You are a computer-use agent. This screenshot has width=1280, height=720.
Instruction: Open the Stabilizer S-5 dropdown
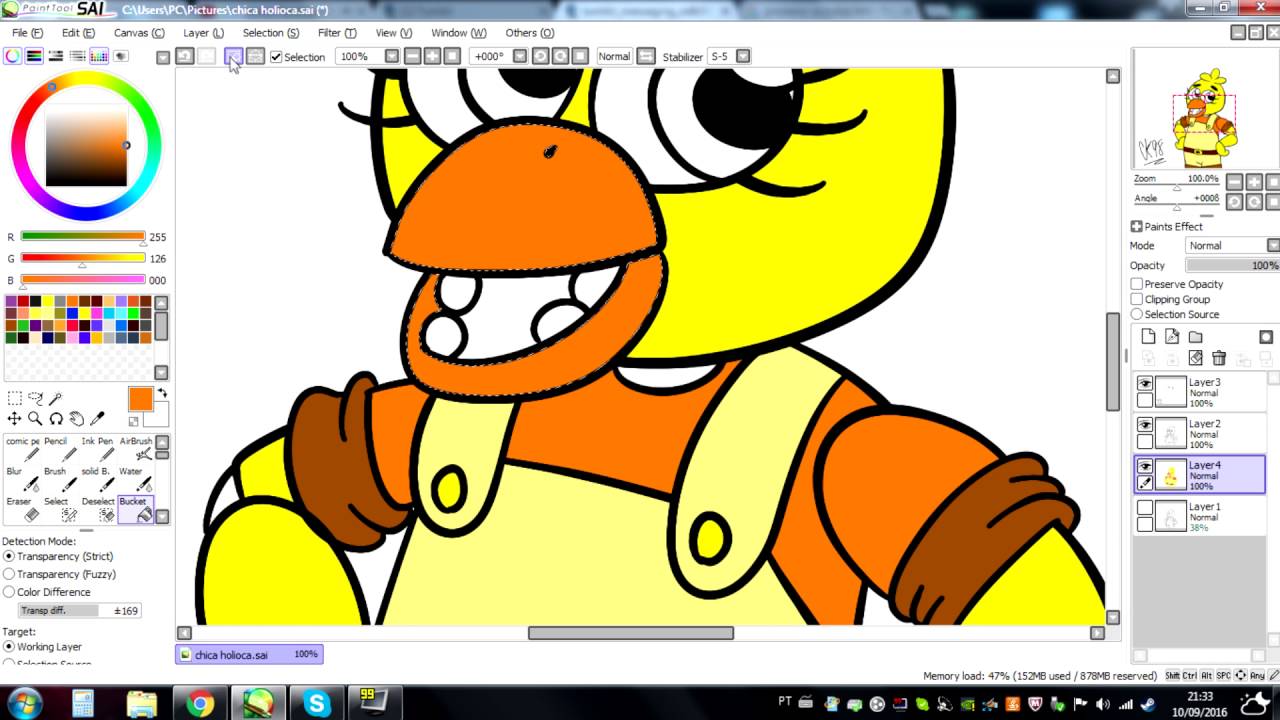pos(743,56)
